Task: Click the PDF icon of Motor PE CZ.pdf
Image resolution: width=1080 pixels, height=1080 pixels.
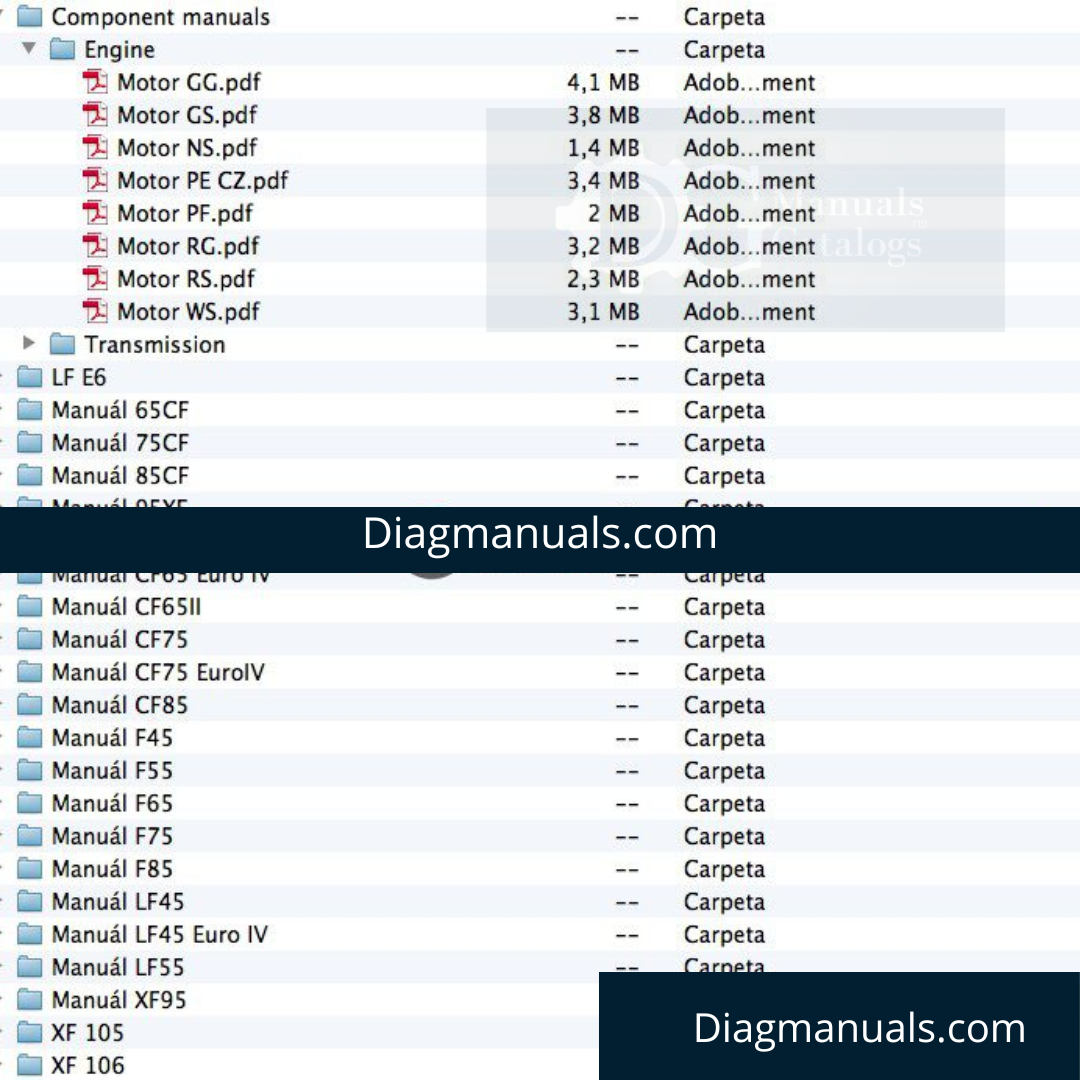Action: pyautogui.click(x=96, y=181)
